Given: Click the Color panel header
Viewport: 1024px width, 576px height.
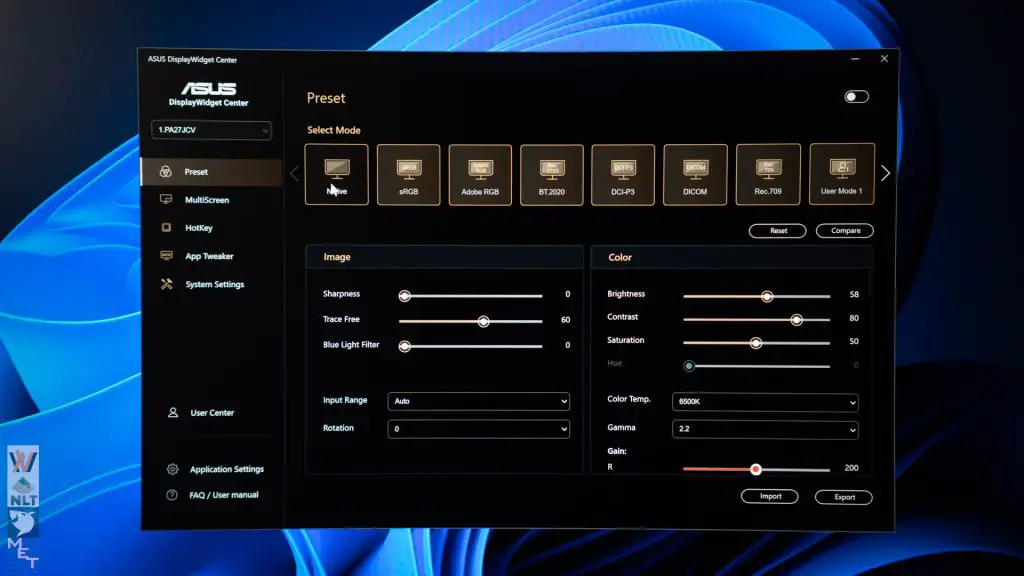Looking at the screenshot, I should [731, 257].
